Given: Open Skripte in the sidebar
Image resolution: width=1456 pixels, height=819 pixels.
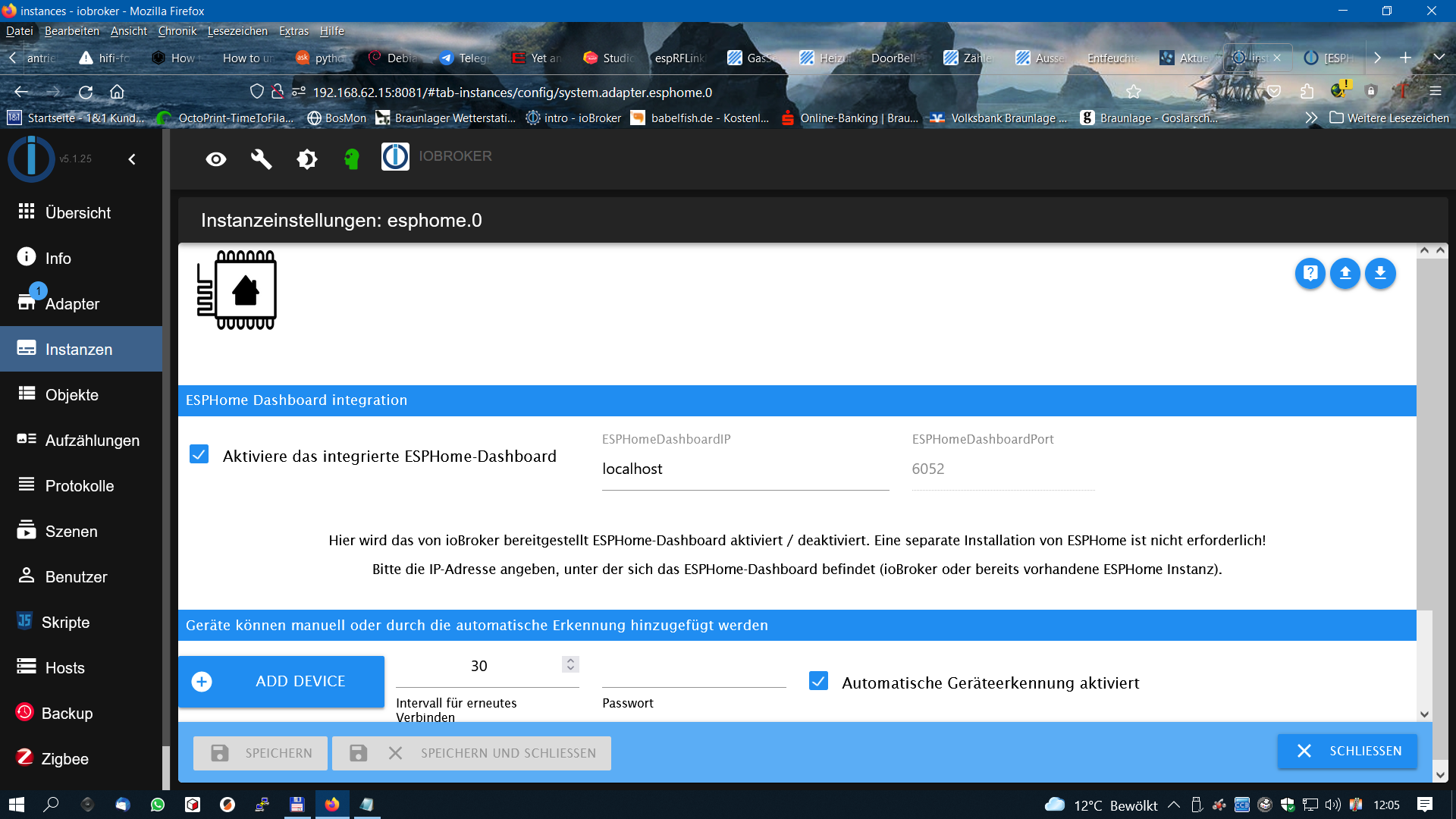Looking at the screenshot, I should 81,623.
